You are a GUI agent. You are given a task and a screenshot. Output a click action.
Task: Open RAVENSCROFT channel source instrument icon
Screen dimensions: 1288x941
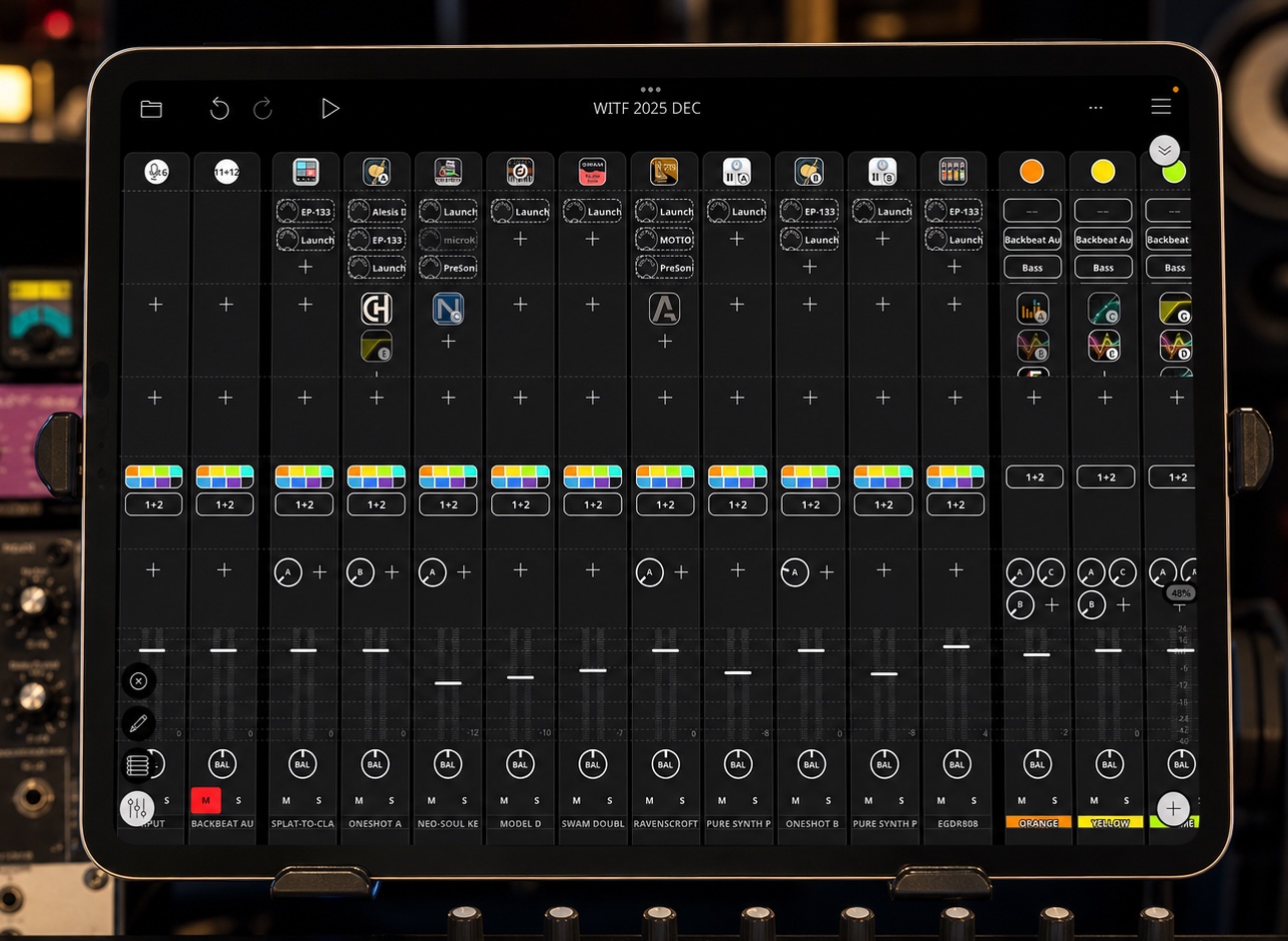pyautogui.click(x=665, y=172)
